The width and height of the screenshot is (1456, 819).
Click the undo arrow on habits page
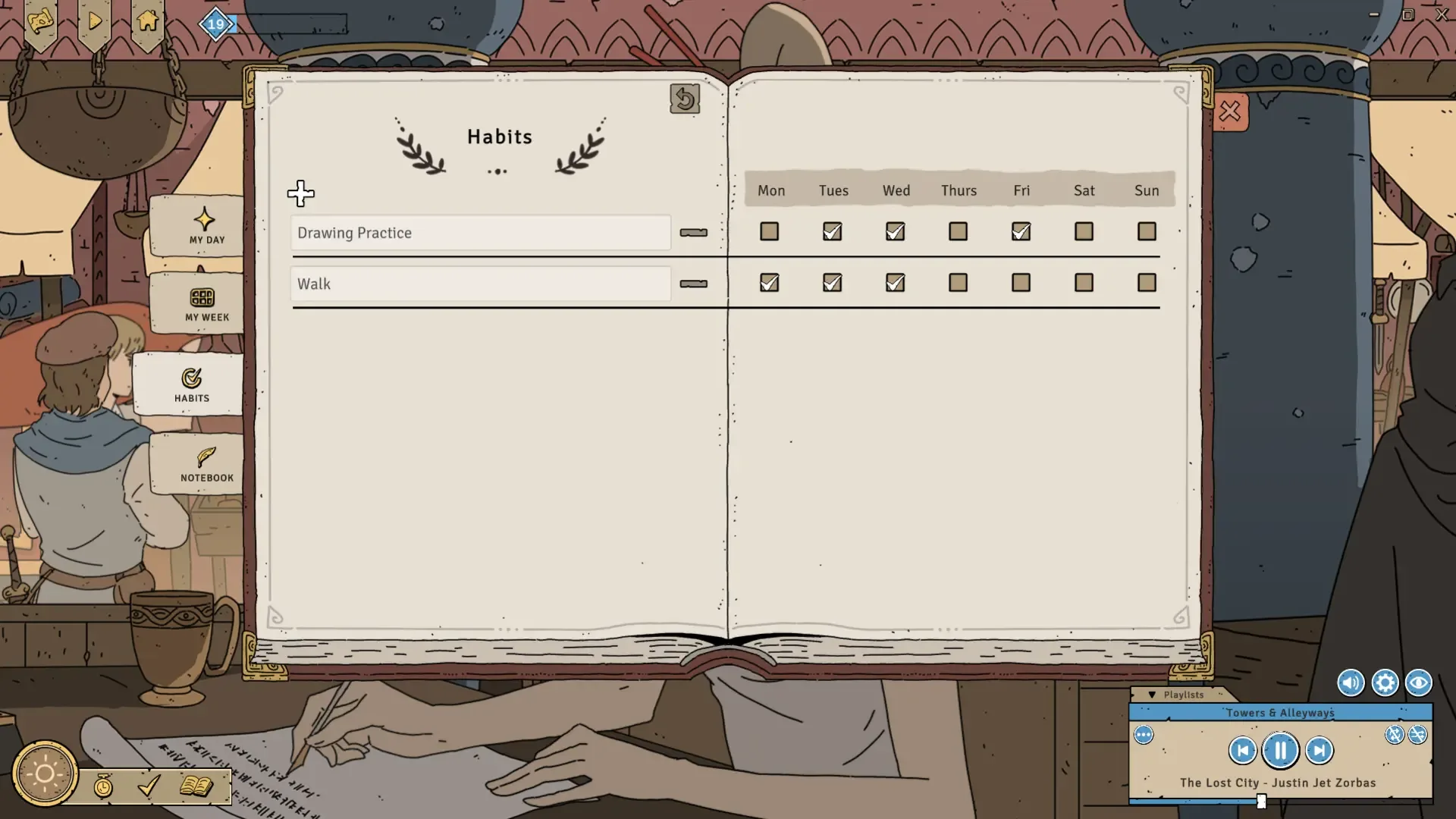point(684,99)
